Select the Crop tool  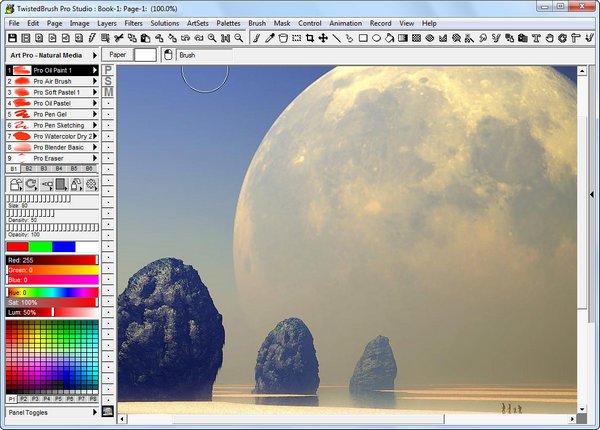[310, 38]
